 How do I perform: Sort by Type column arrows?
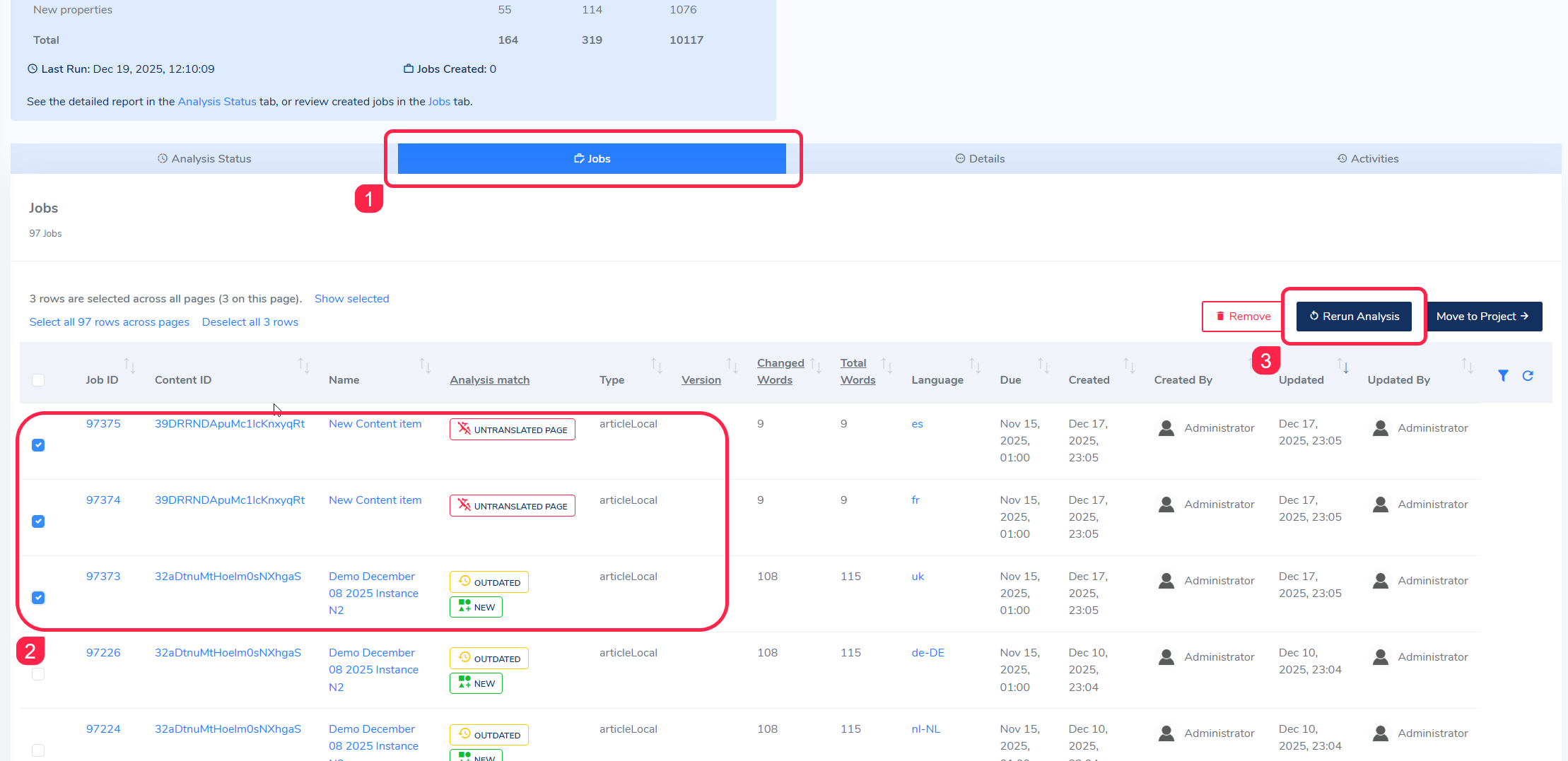tap(657, 365)
